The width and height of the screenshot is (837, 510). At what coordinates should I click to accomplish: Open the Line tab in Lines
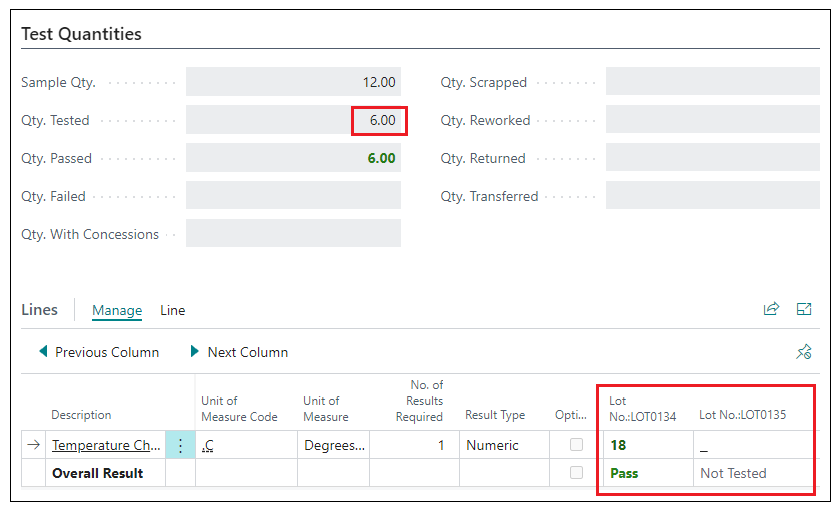pyautogui.click(x=173, y=311)
